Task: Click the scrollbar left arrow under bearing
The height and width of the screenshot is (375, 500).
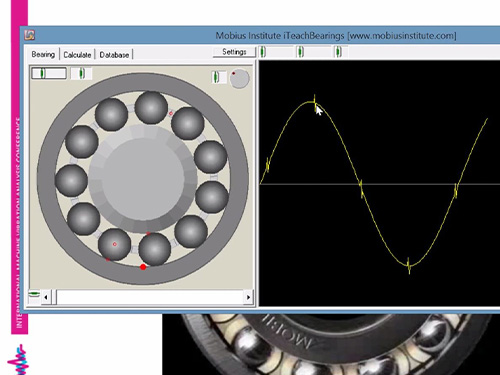Action: 46,297
